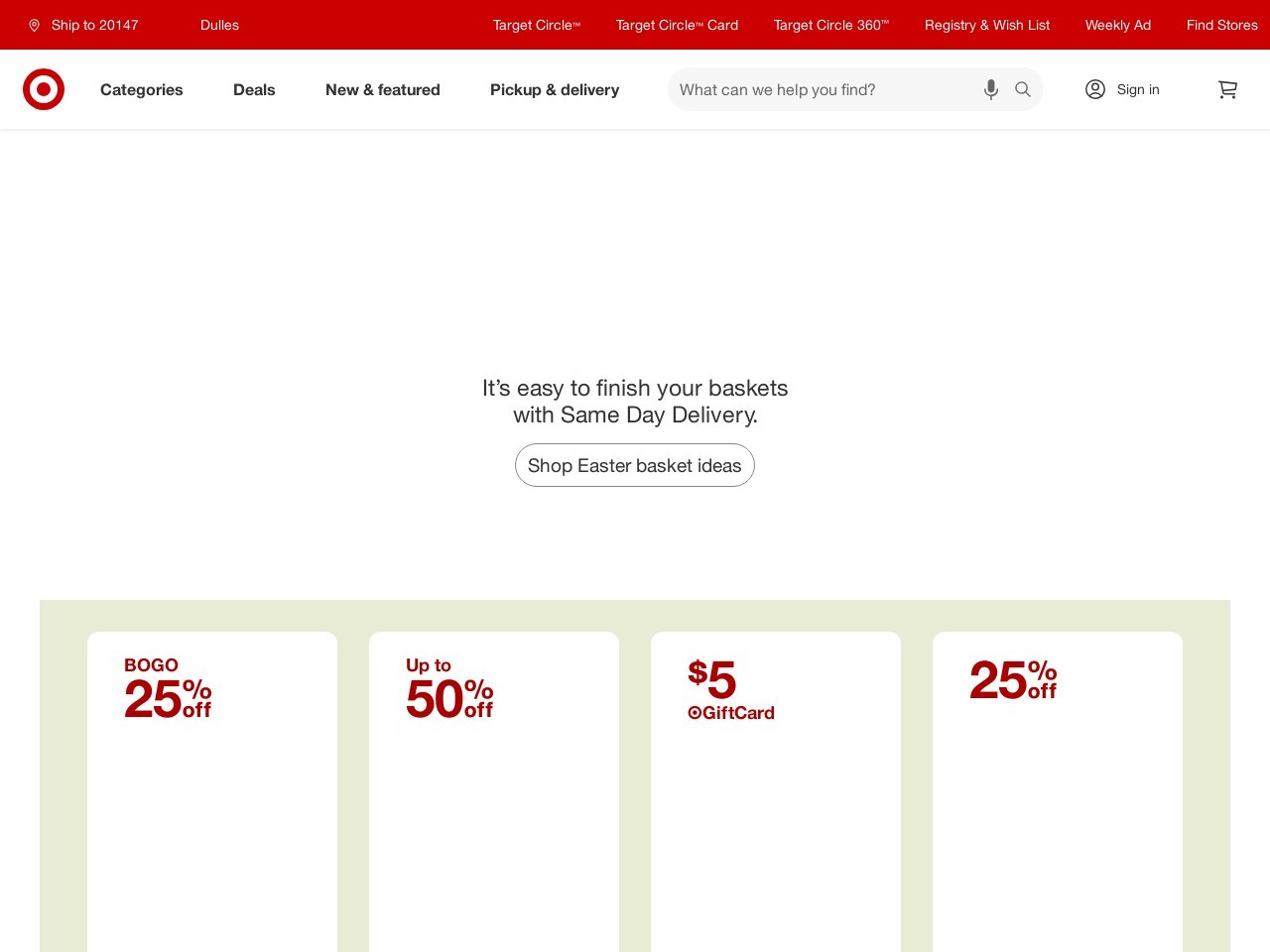Open the BOGO 25% off deal card

tap(212, 791)
